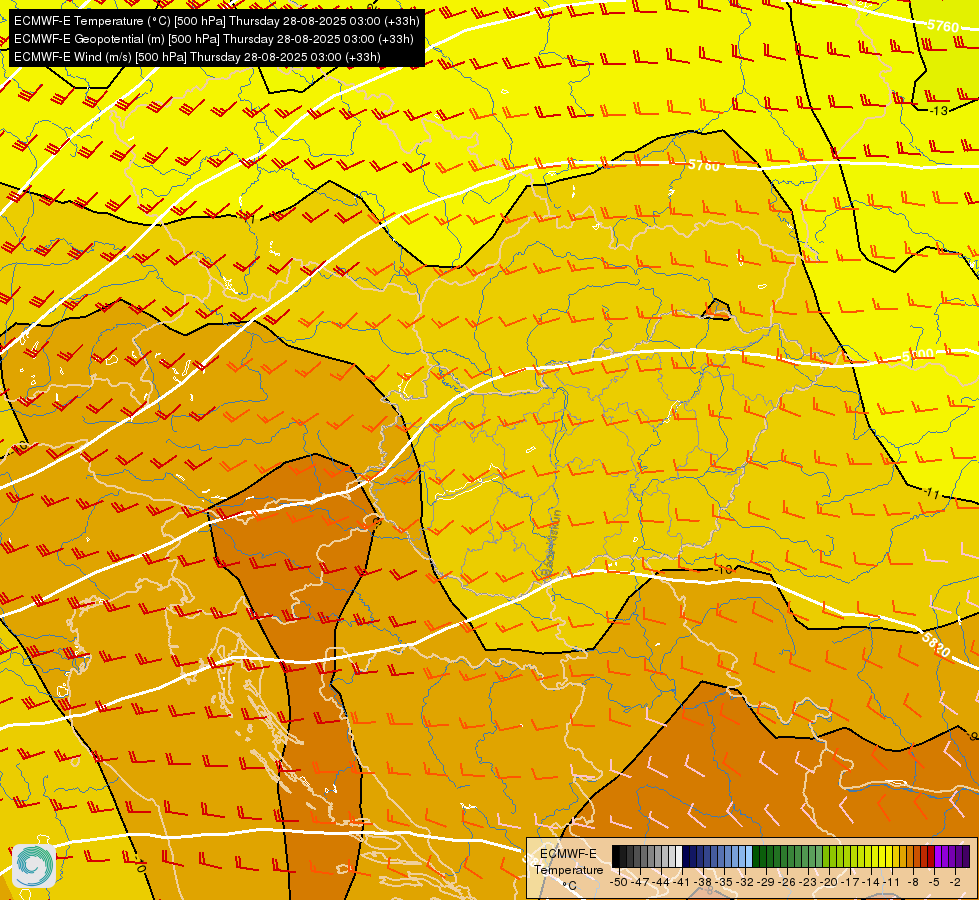
Task: Click the legend title ECMWF-E Temperature
Action: [x=568, y=861]
